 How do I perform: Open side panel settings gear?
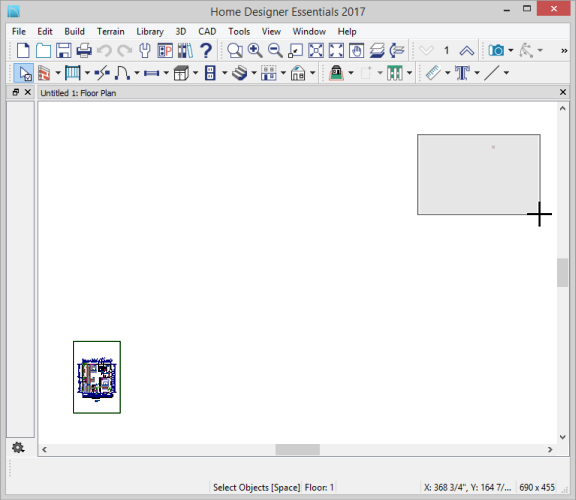click(x=18, y=447)
